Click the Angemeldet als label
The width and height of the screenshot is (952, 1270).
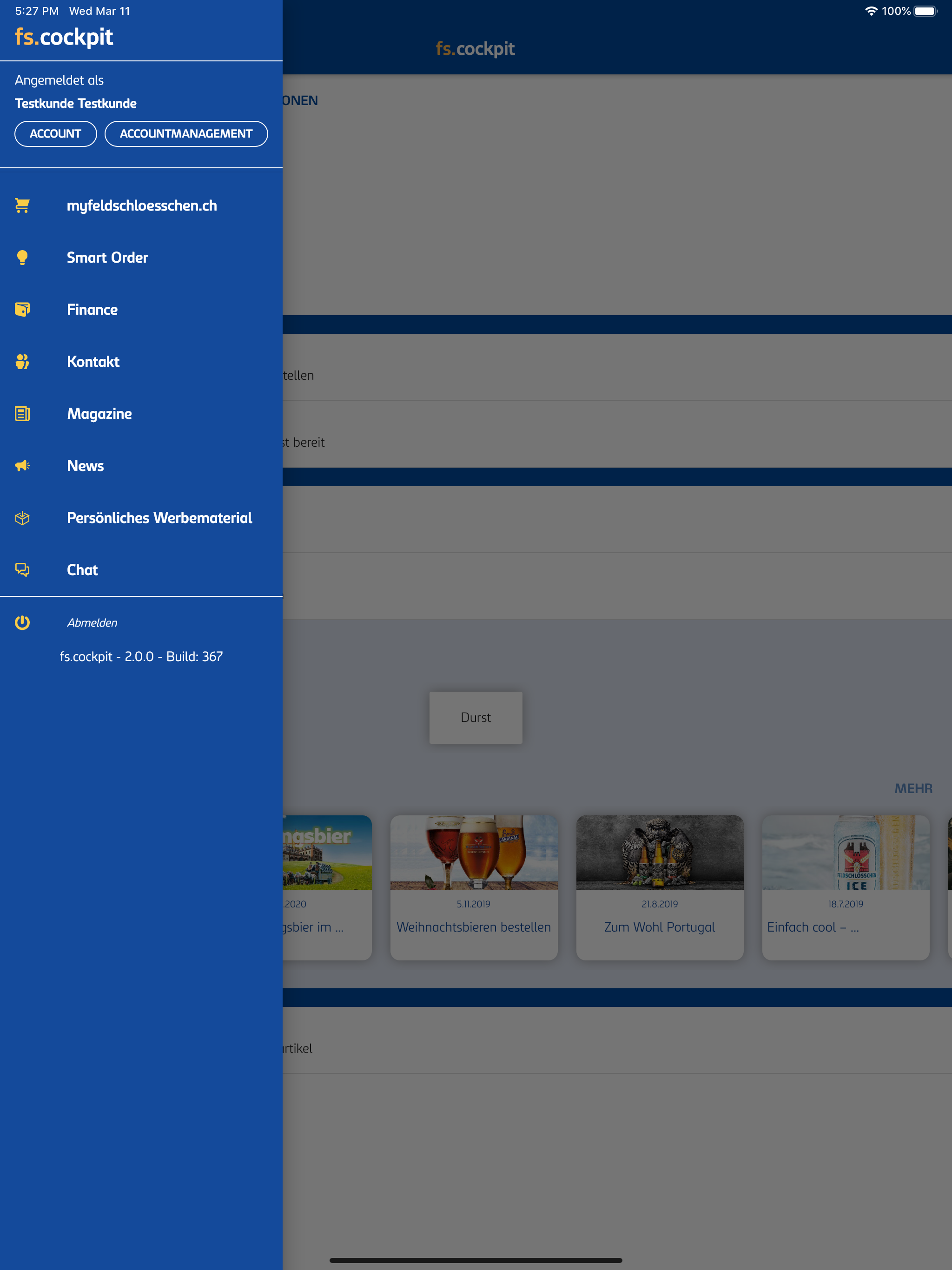(59, 80)
